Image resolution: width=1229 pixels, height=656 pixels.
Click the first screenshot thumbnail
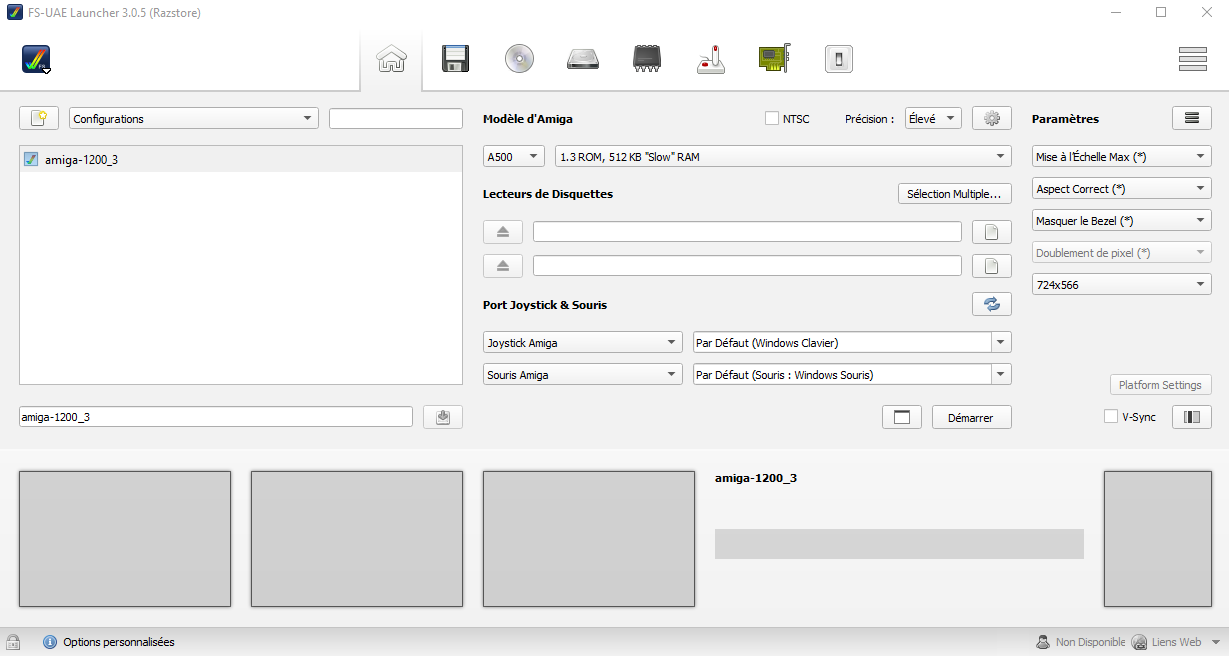(125, 539)
